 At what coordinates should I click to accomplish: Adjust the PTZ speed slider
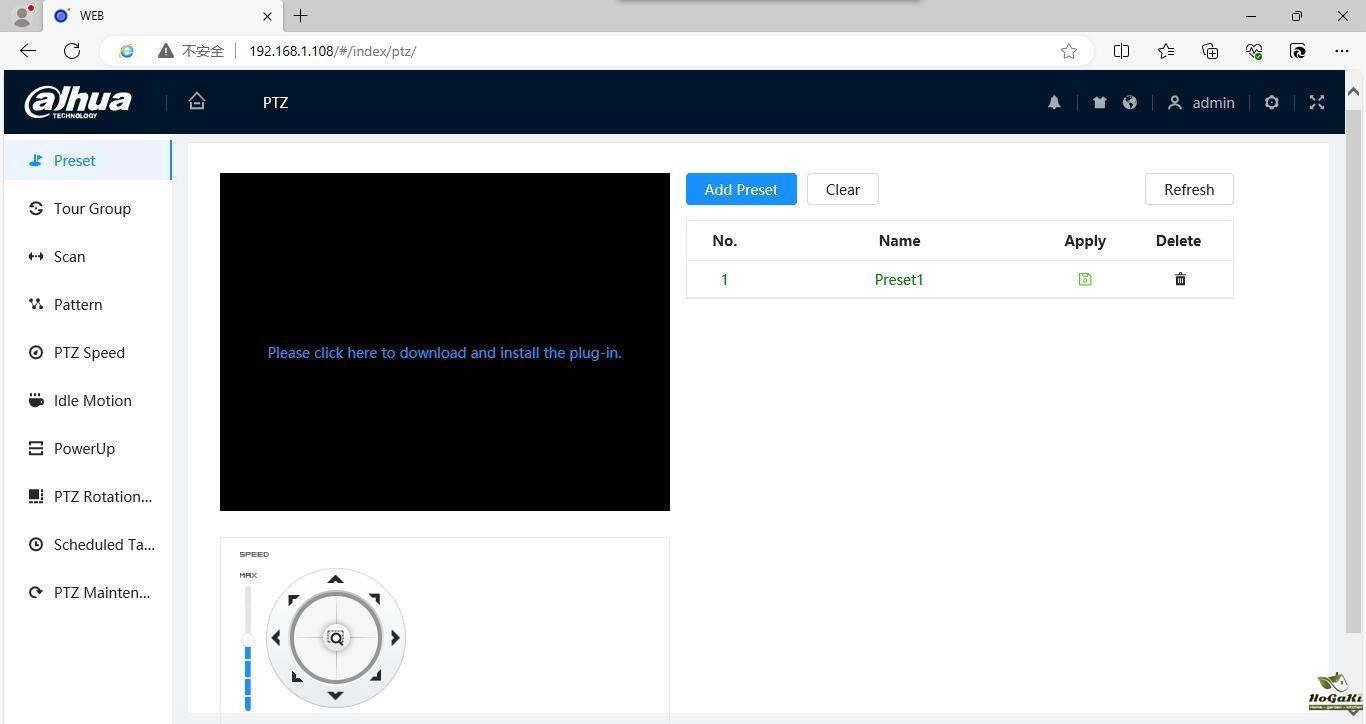point(248,640)
